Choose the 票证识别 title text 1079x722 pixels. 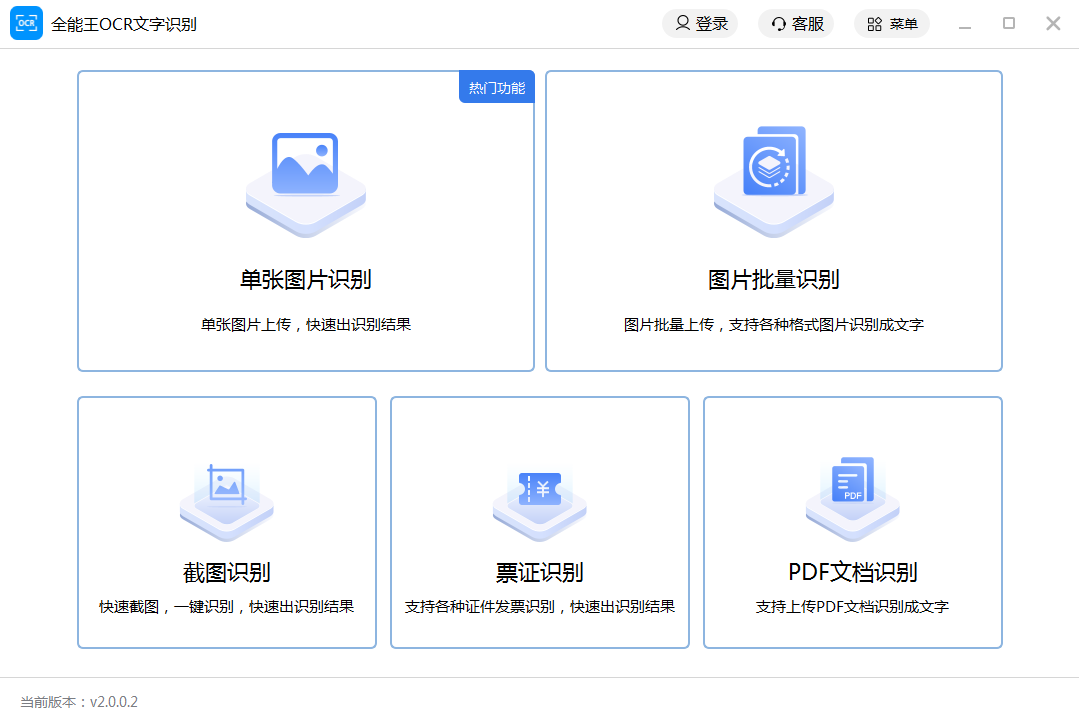point(540,573)
